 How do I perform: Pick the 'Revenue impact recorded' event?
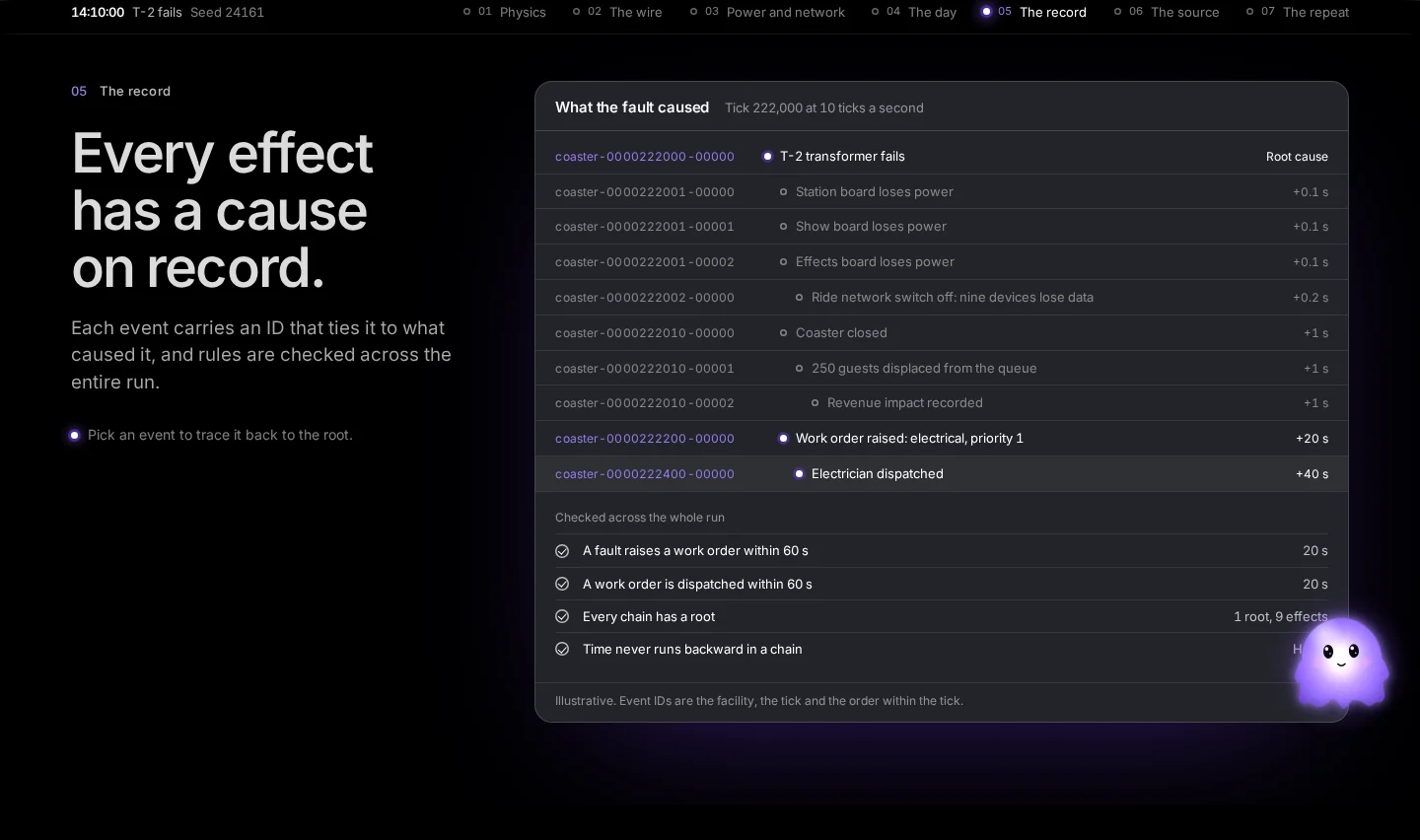[x=942, y=403]
